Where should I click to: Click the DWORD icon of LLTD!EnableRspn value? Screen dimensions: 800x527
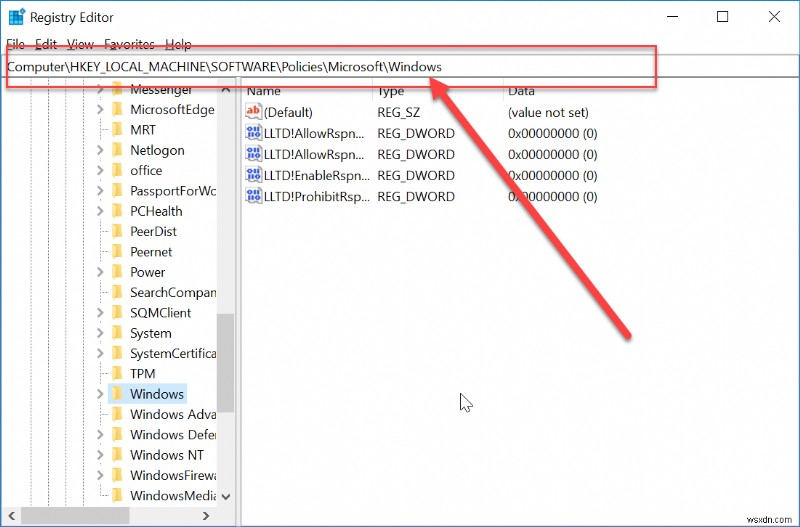click(253, 175)
